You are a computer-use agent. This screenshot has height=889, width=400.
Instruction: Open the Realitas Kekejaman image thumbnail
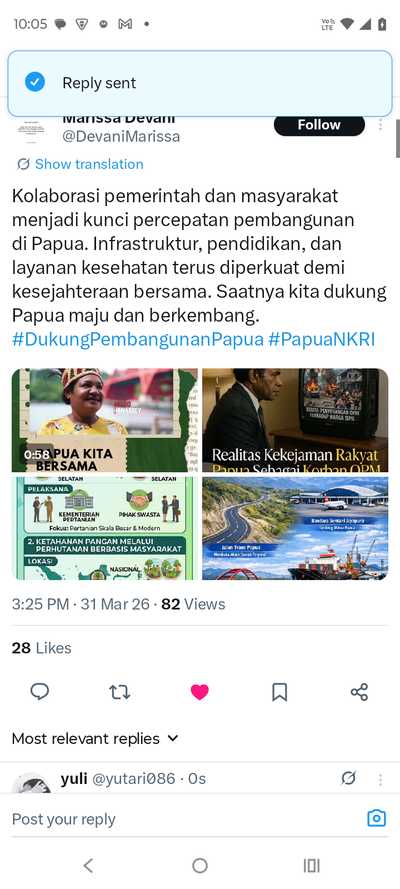tap(295, 420)
